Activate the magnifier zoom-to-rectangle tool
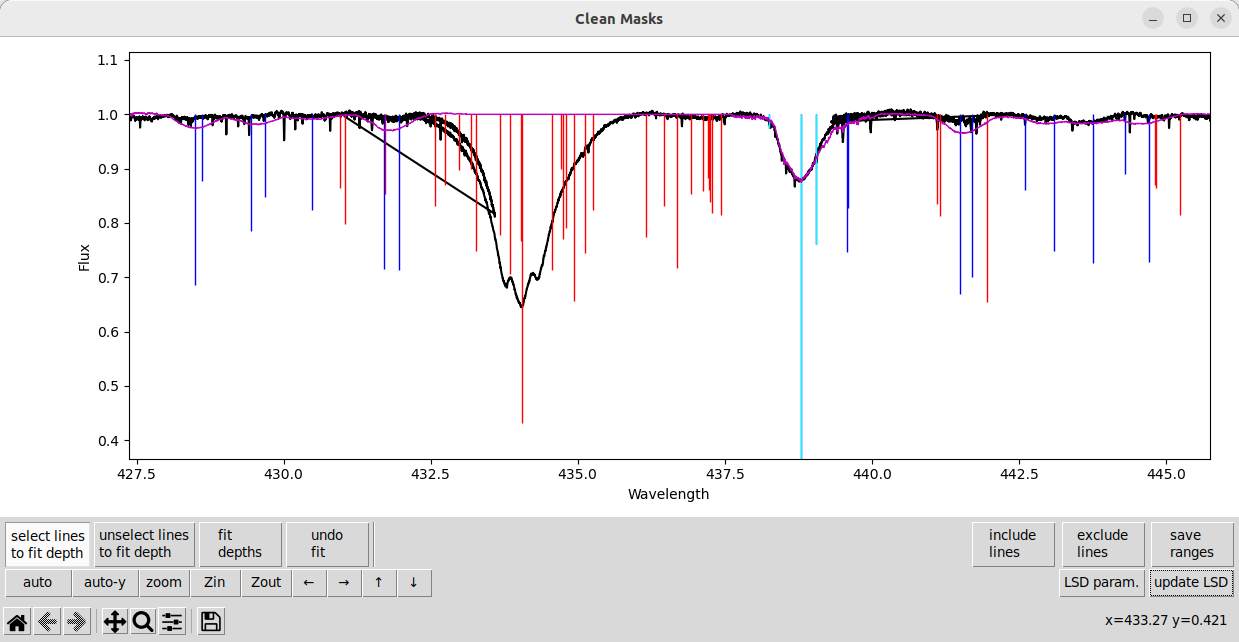This screenshot has width=1239, height=642. pos(143,622)
